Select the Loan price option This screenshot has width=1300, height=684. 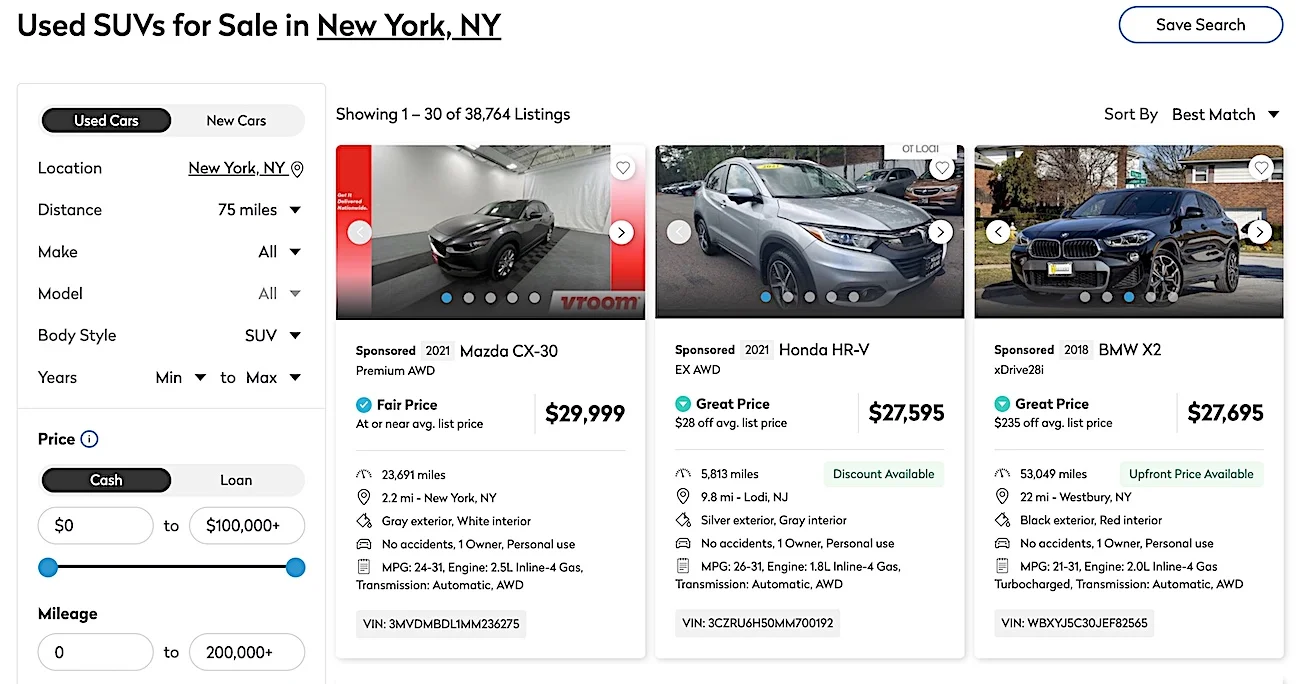pos(236,480)
